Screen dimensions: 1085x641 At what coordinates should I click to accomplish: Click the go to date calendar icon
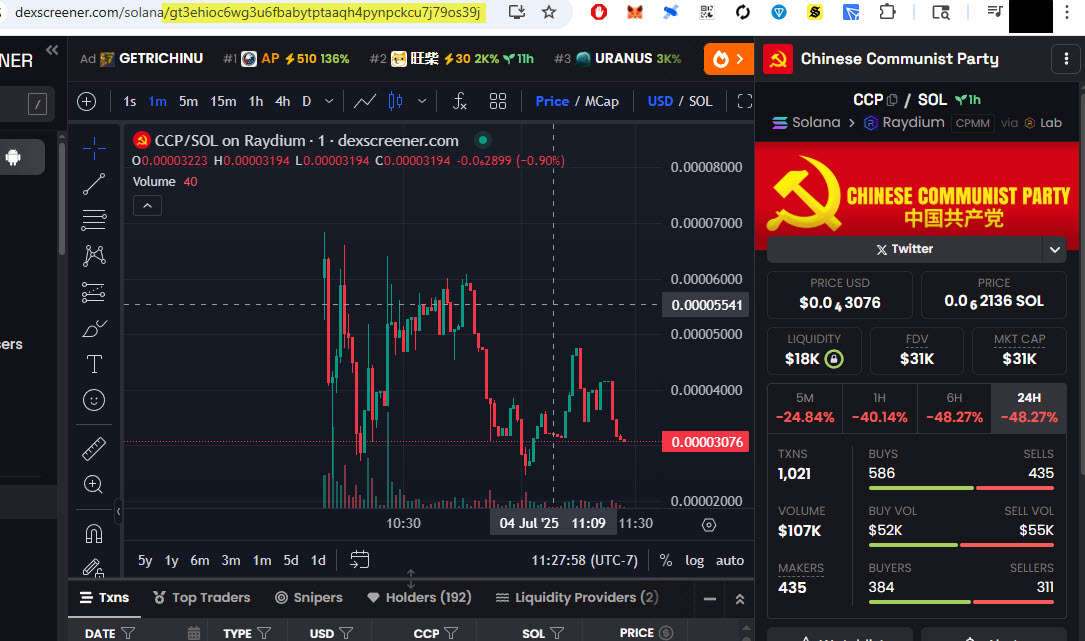pyautogui.click(x=360, y=559)
